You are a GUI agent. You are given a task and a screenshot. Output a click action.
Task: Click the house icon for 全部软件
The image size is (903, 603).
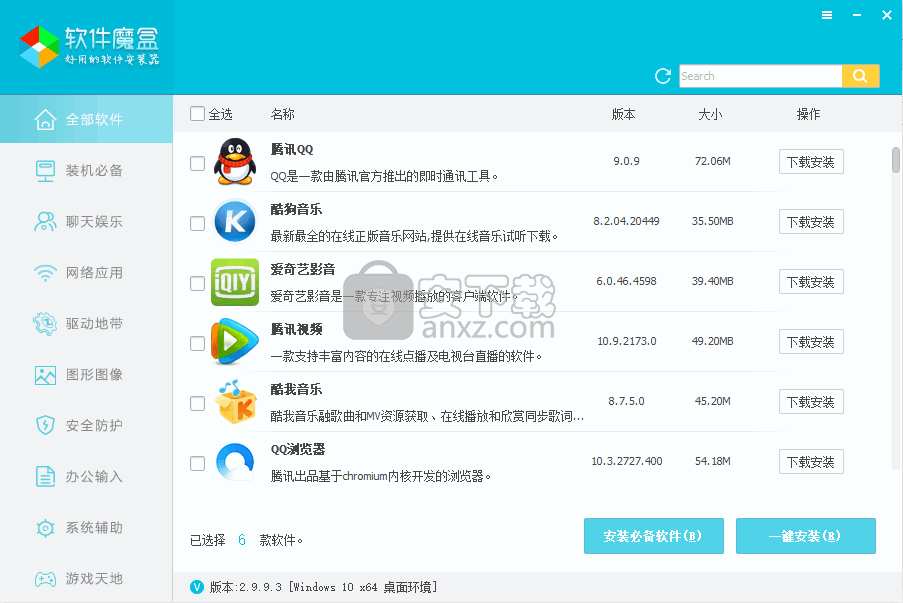click(x=45, y=120)
